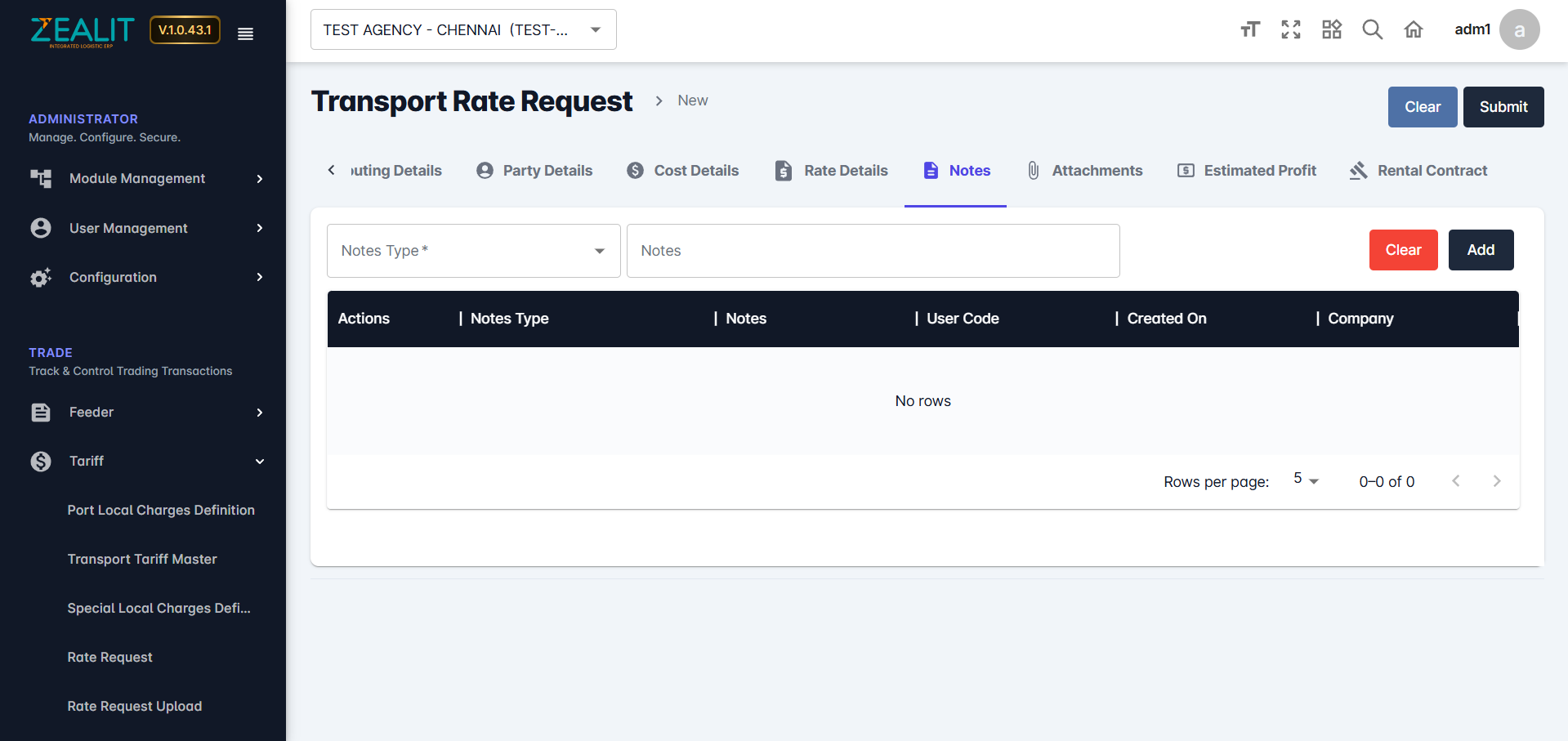Open the Rental Contract tab
Viewport: 1568px width, 741px height.
point(1418,171)
